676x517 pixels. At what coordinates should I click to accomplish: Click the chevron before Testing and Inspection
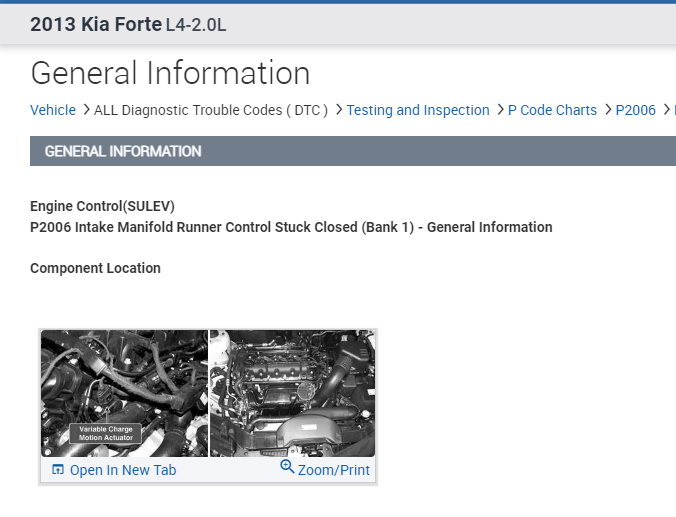tap(339, 110)
